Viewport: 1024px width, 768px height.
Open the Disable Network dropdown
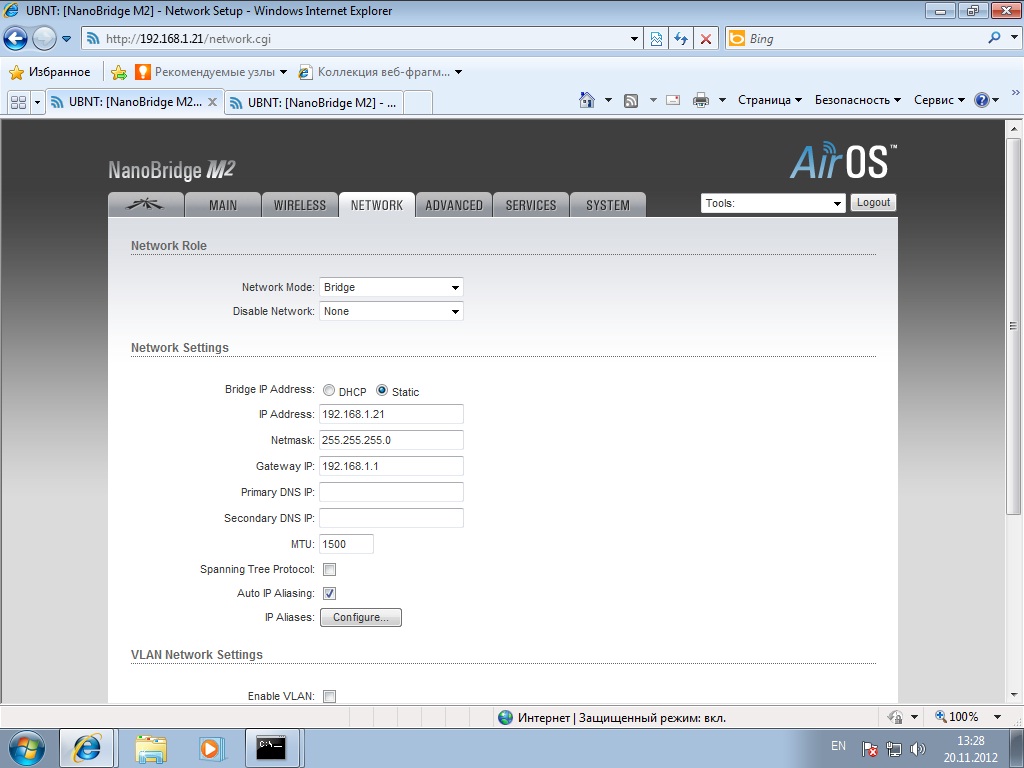[391, 312]
